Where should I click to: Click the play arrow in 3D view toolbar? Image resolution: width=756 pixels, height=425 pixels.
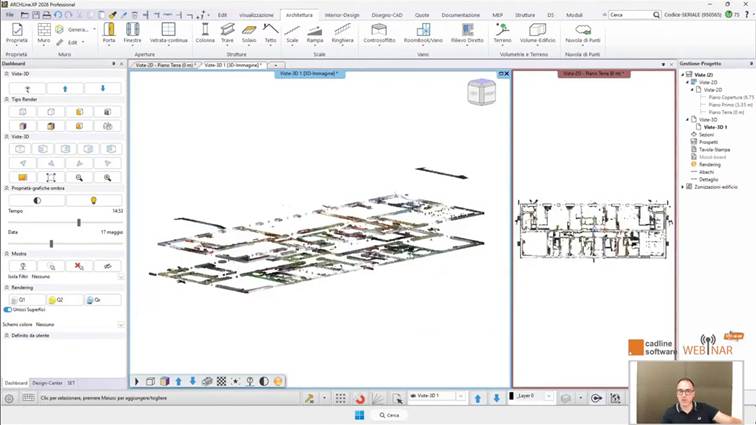136,381
